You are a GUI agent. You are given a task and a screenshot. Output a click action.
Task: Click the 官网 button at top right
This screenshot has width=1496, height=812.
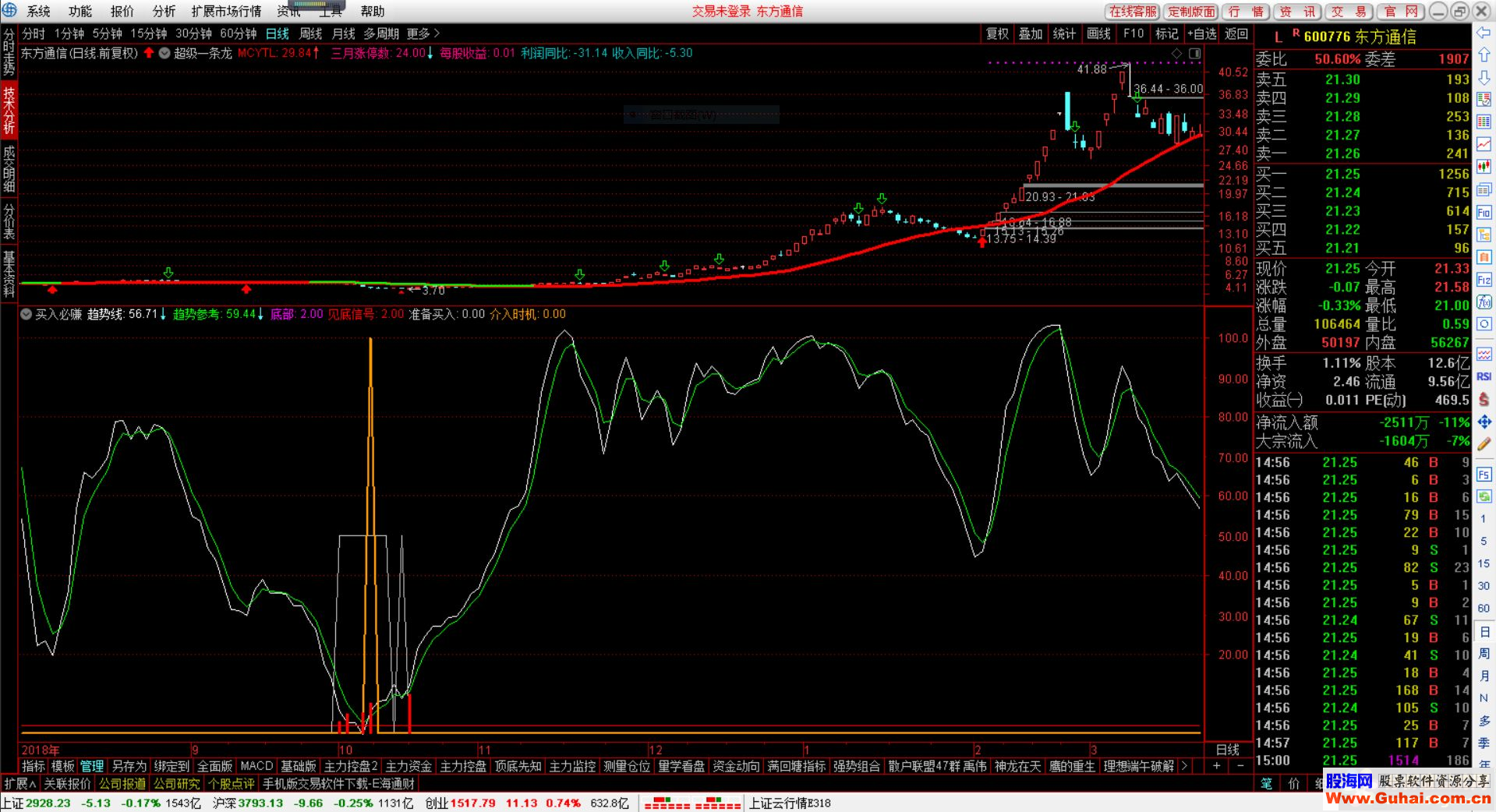click(1402, 11)
